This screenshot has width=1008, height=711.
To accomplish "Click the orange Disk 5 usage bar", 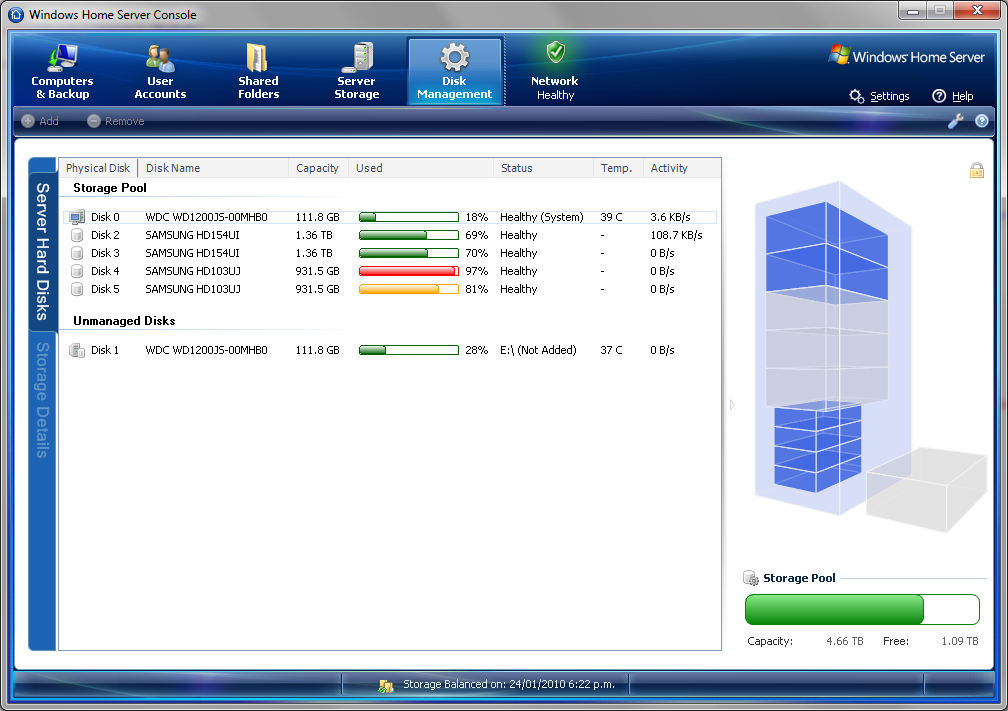I will [409, 289].
